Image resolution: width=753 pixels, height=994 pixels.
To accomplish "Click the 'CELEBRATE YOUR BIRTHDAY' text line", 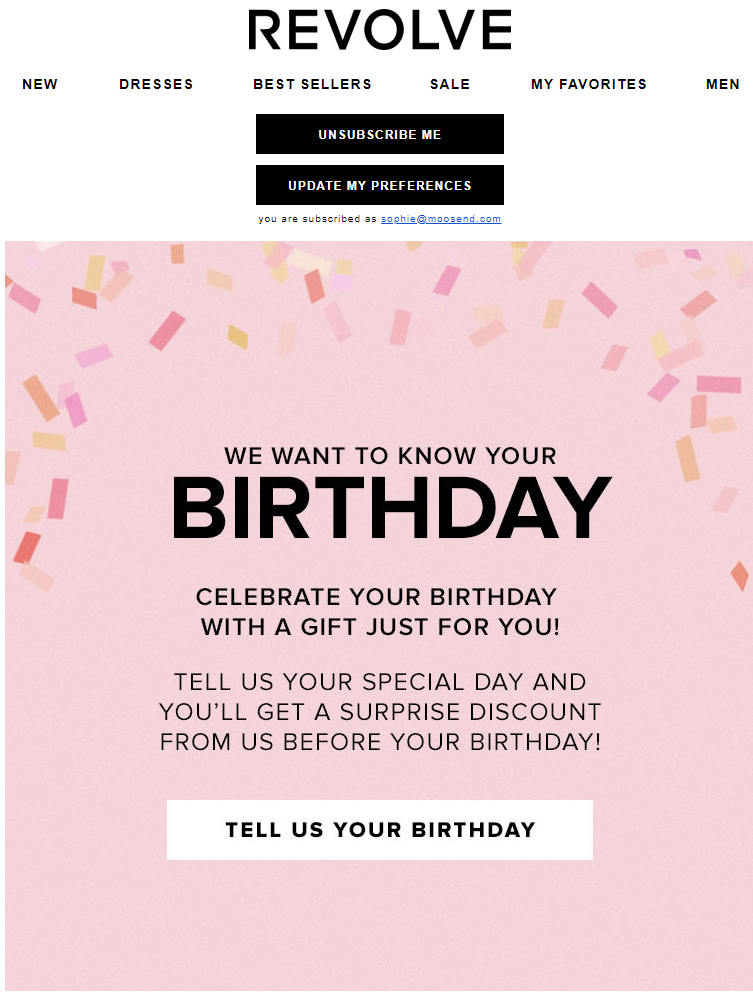I will click(376, 597).
